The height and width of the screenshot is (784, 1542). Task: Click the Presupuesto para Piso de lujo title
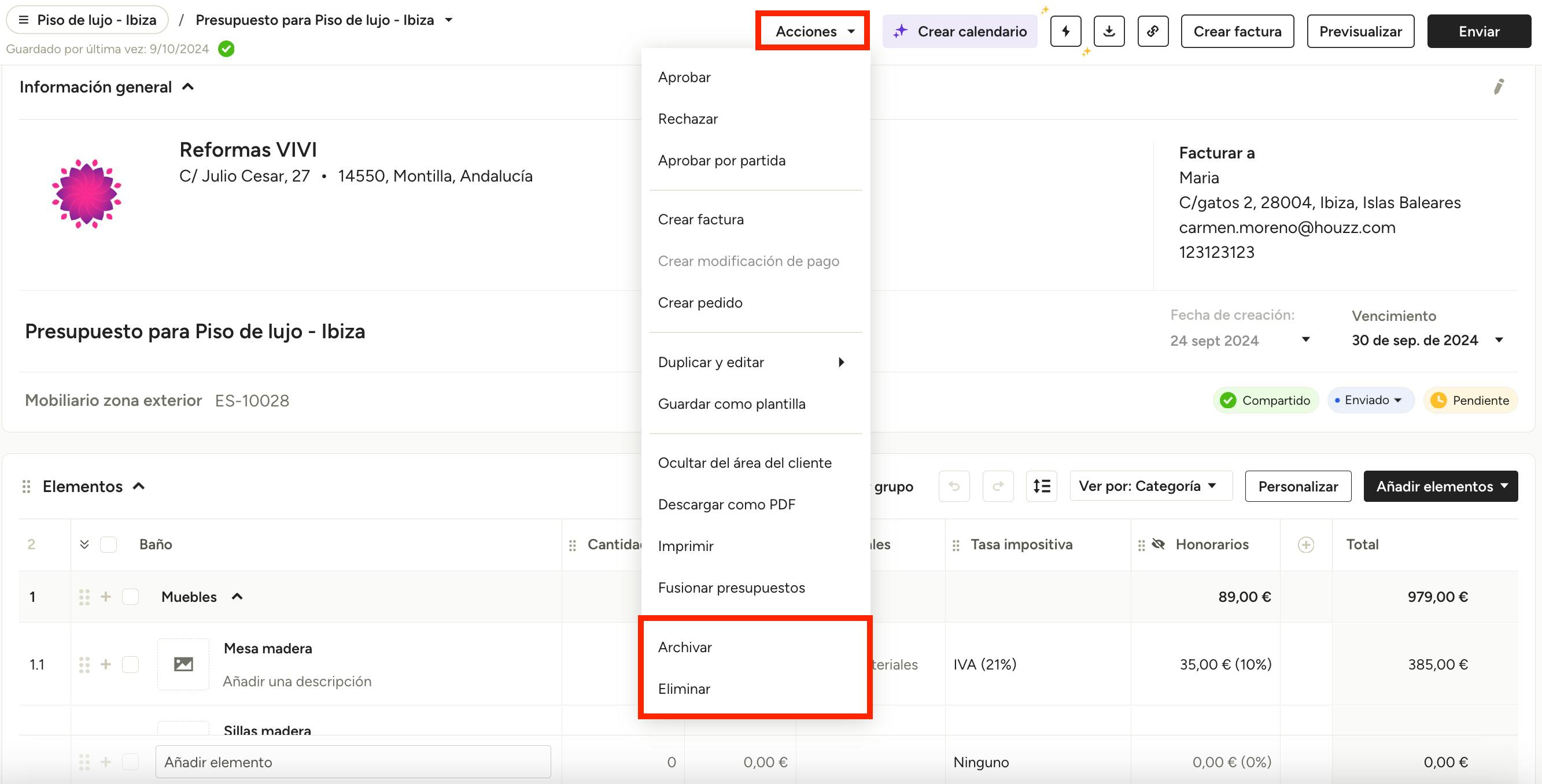pos(194,331)
